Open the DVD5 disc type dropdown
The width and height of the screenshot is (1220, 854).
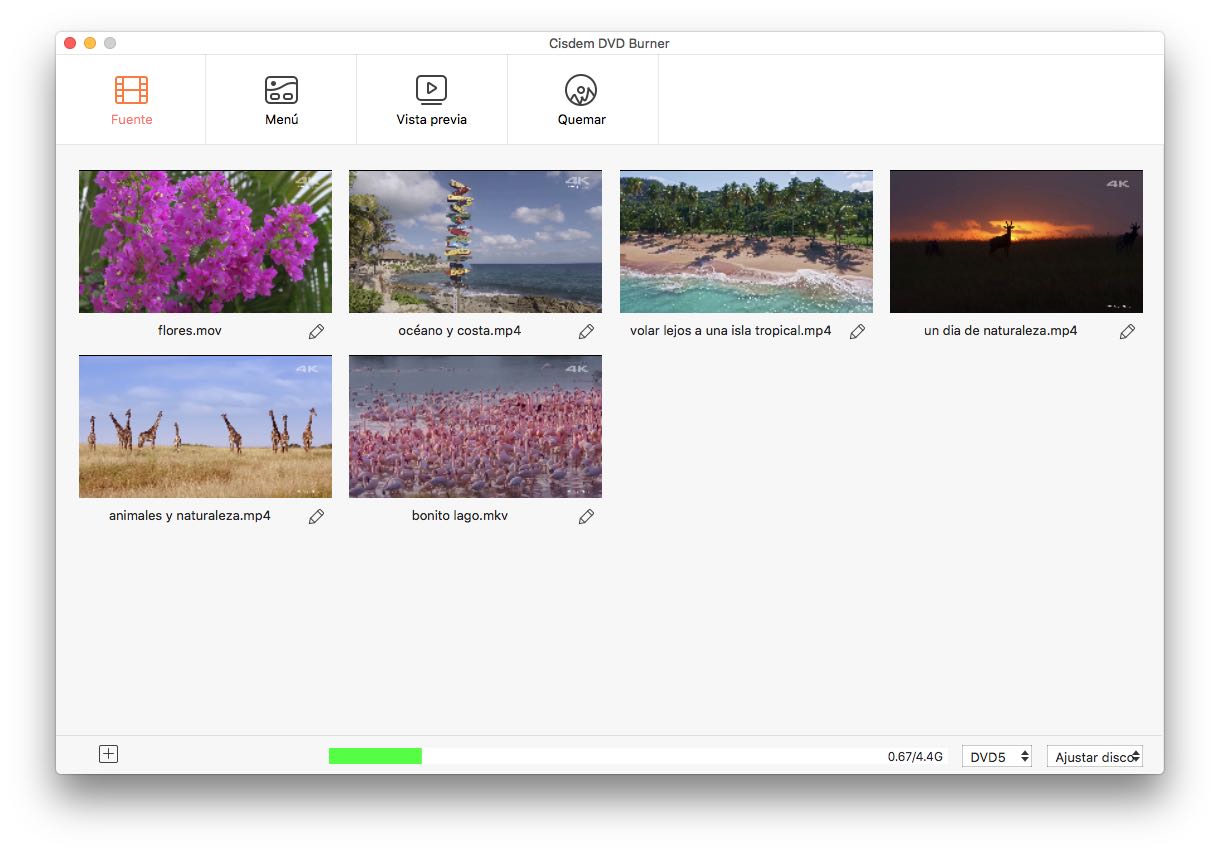click(996, 756)
